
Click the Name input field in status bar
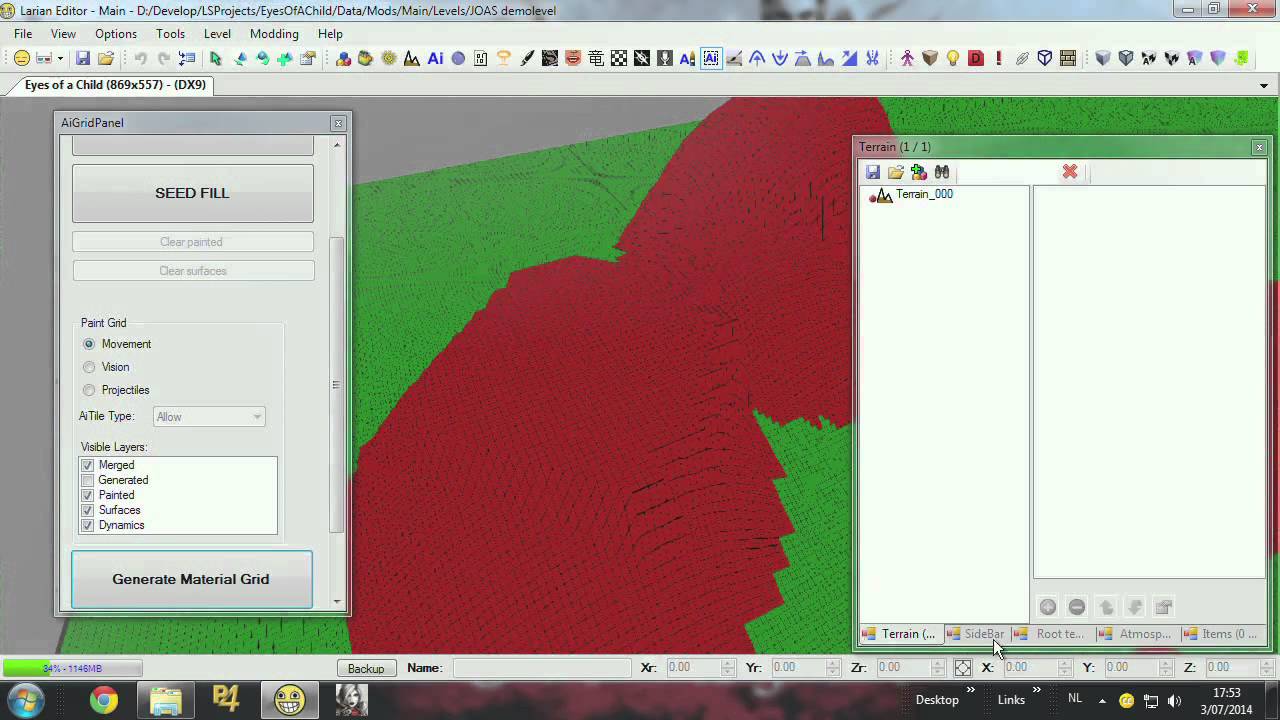(x=543, y=668)
